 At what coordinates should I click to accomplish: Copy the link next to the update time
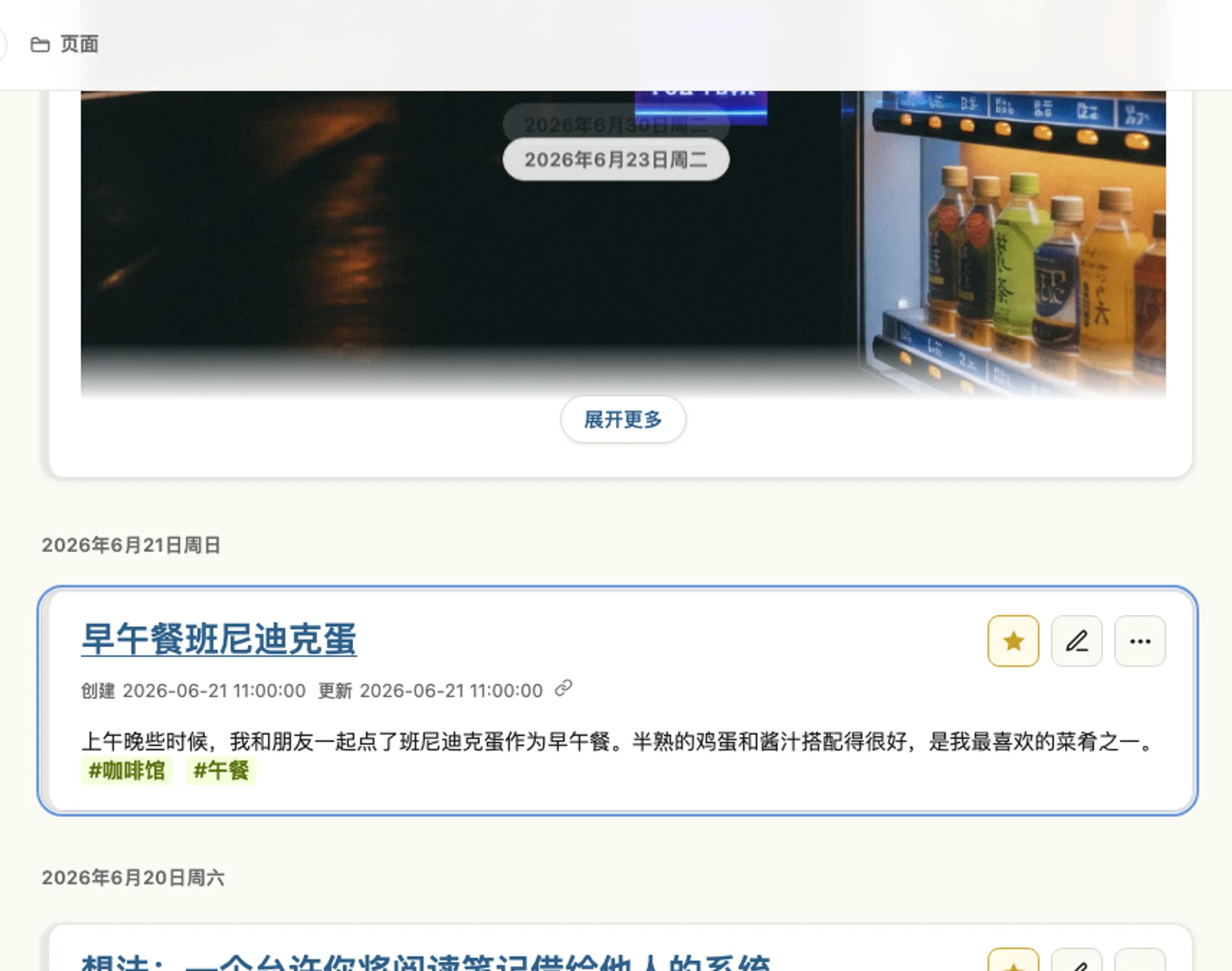563,688
